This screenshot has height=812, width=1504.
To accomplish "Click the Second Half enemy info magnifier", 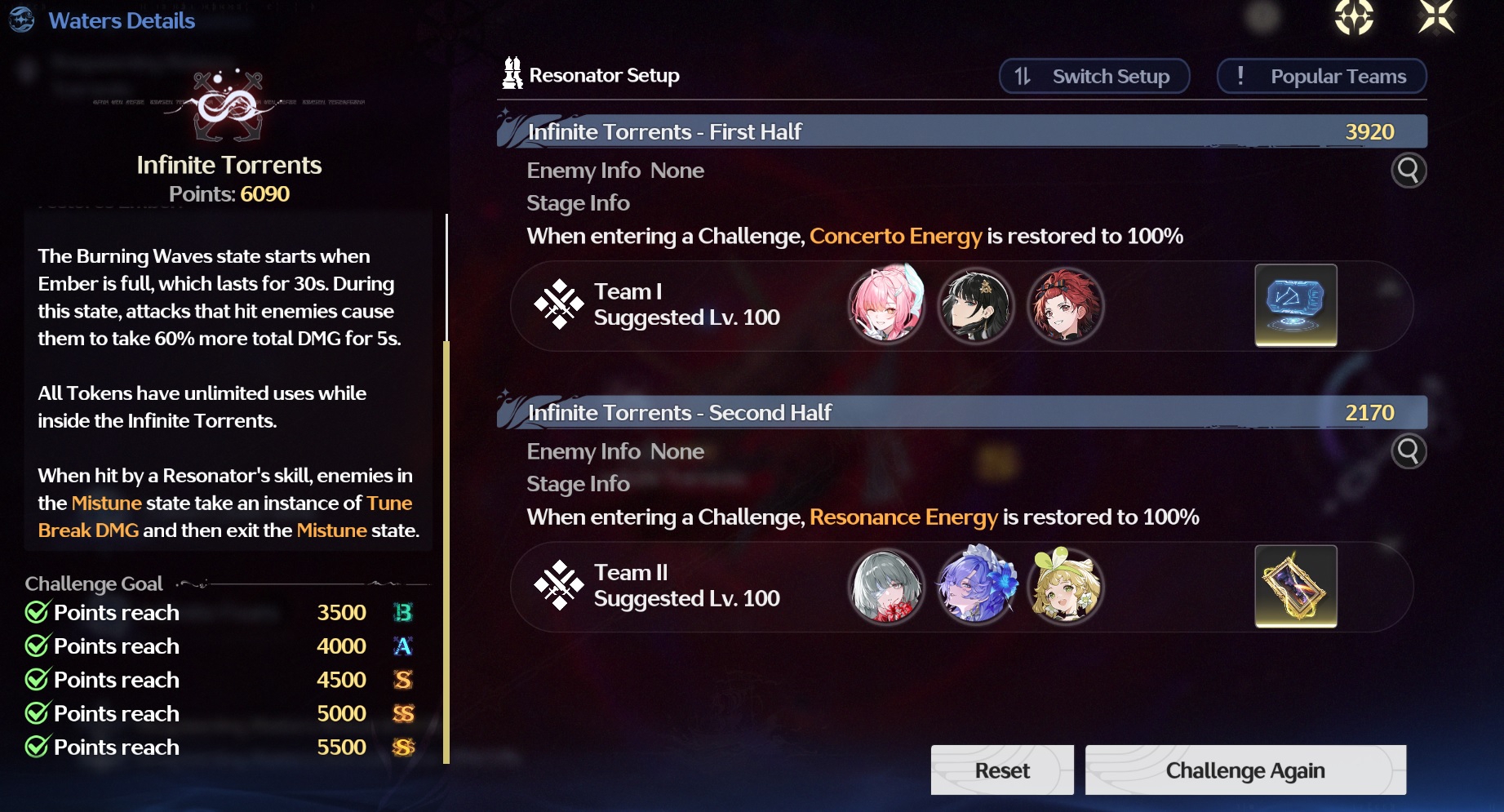I will point(1409,451).
